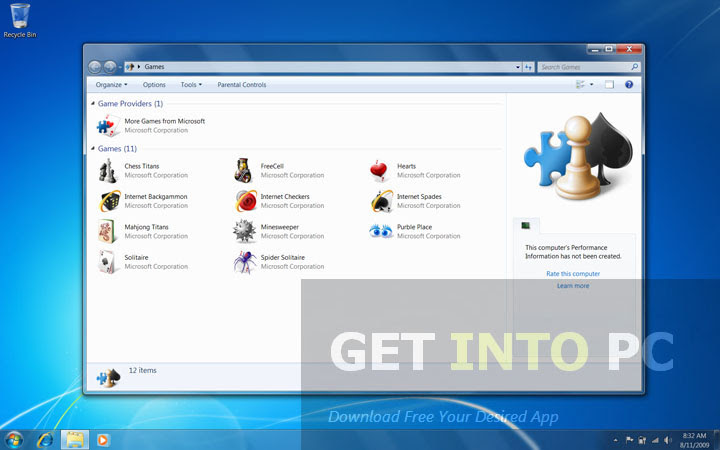Select the Internet Spades icon
Screen dimensions: 720x450
click(x=382, y=201)
